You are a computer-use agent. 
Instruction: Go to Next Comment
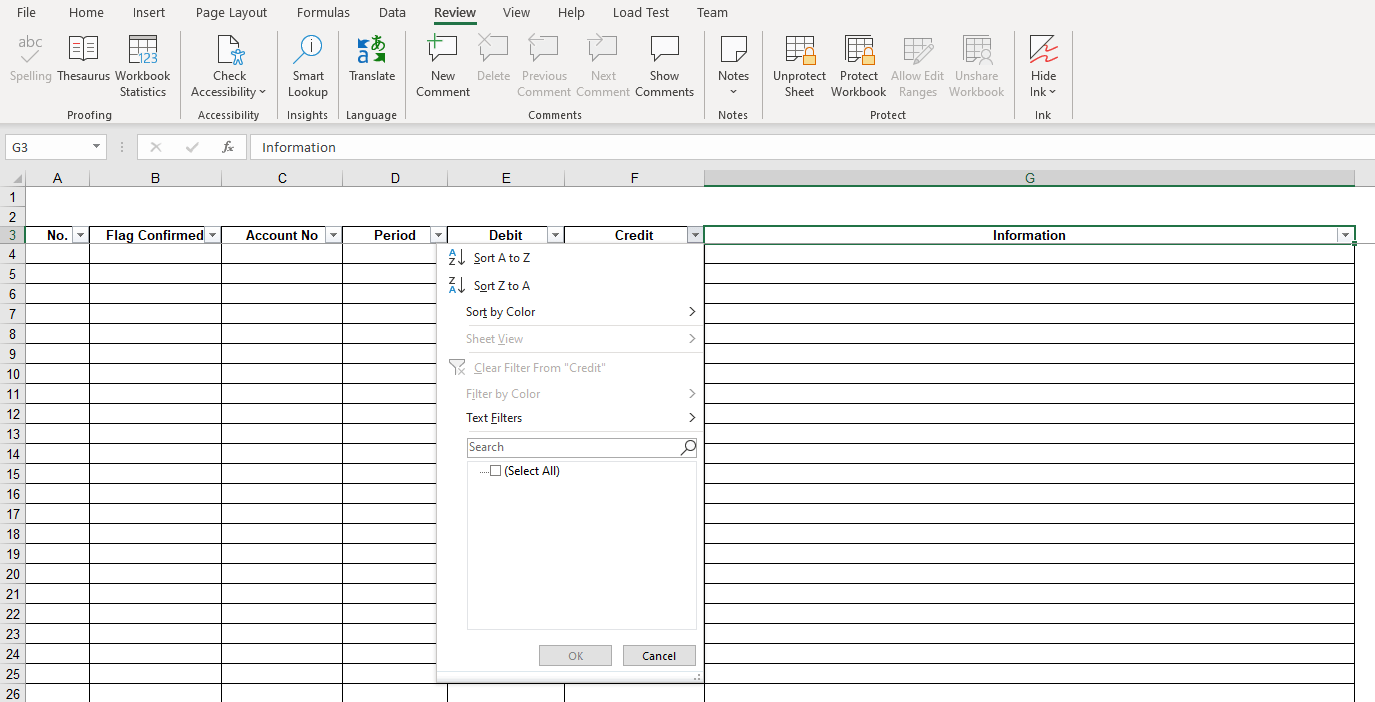click(603, 67)
